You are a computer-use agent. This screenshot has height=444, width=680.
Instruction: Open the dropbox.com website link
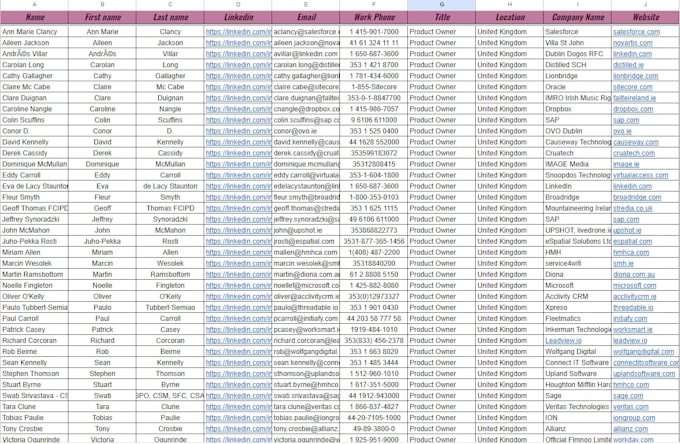tap(633, 109)
